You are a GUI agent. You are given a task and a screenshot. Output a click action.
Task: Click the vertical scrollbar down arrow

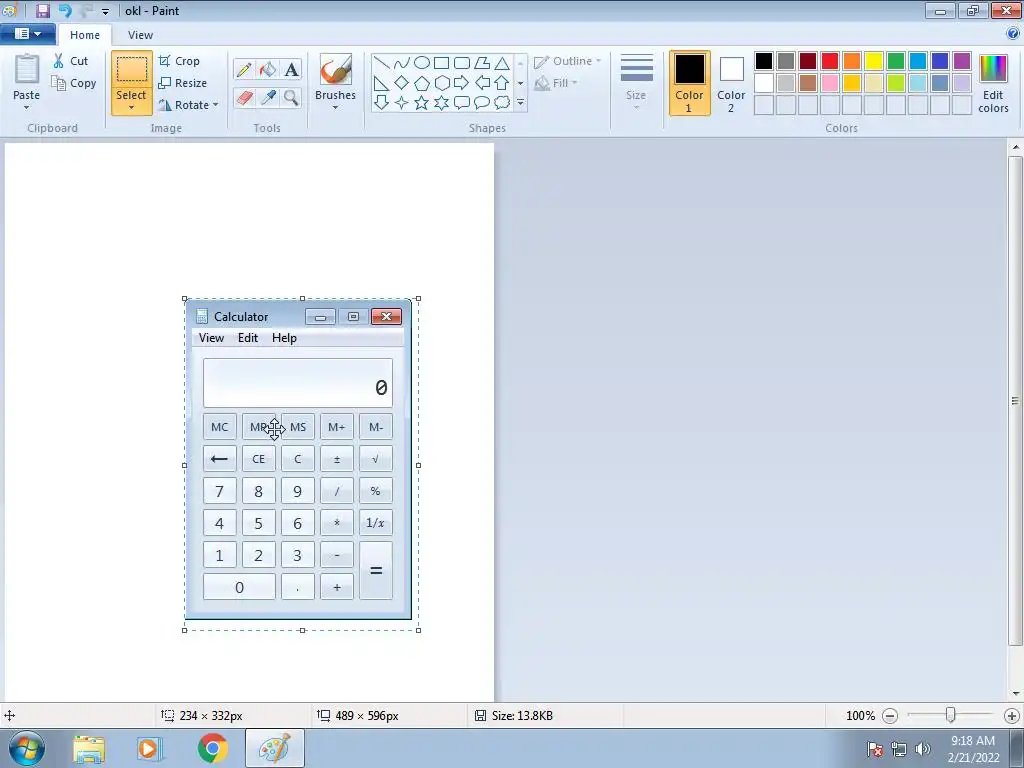click(x=1016, y=694)
